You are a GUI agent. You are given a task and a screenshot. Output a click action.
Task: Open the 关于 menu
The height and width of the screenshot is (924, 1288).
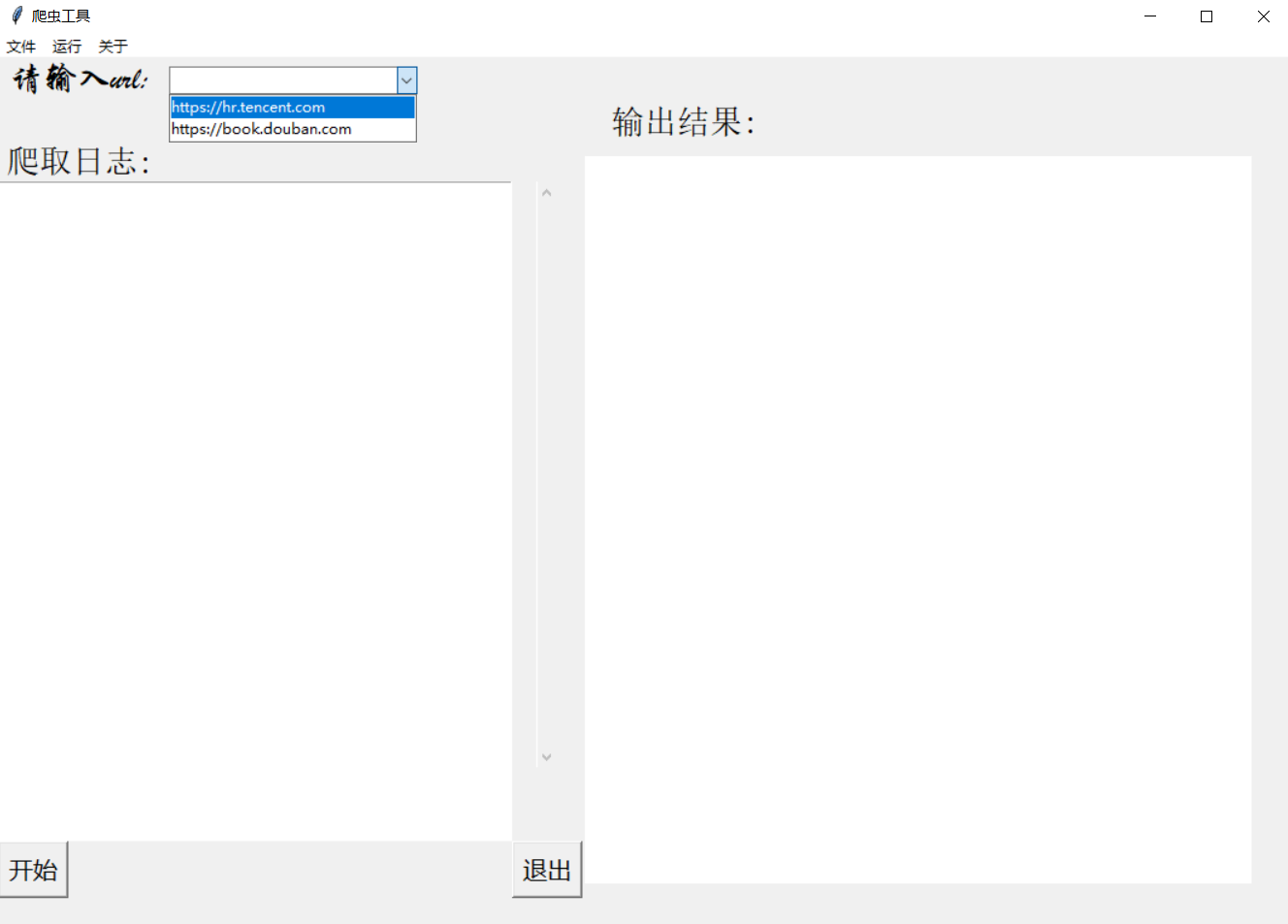point(113,47)
